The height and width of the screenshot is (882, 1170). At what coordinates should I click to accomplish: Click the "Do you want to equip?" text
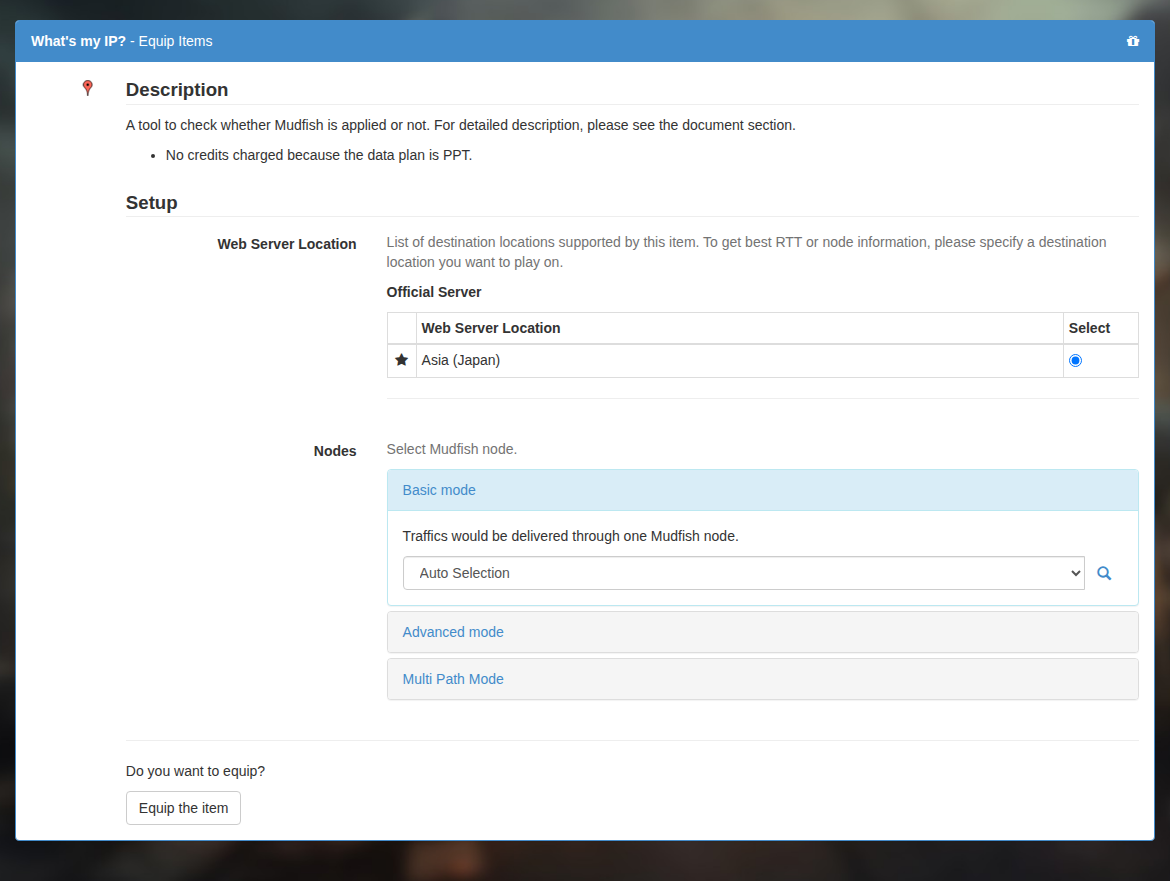(195, 771)
